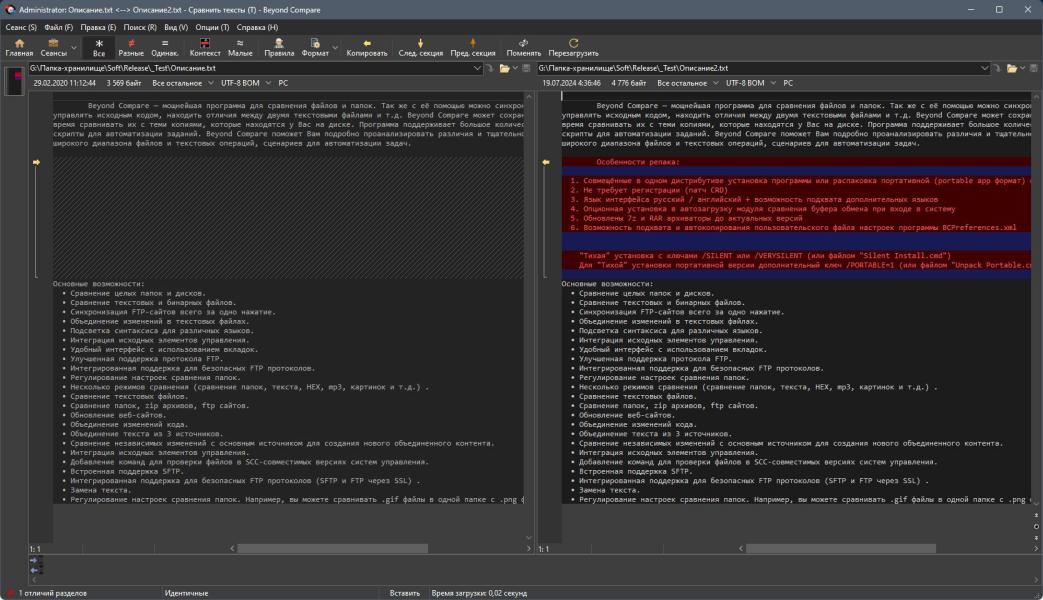This screenshot has width=1043, height=600.
Task: Click the thumbnail overview map at far left
Action: pos(14,82)
